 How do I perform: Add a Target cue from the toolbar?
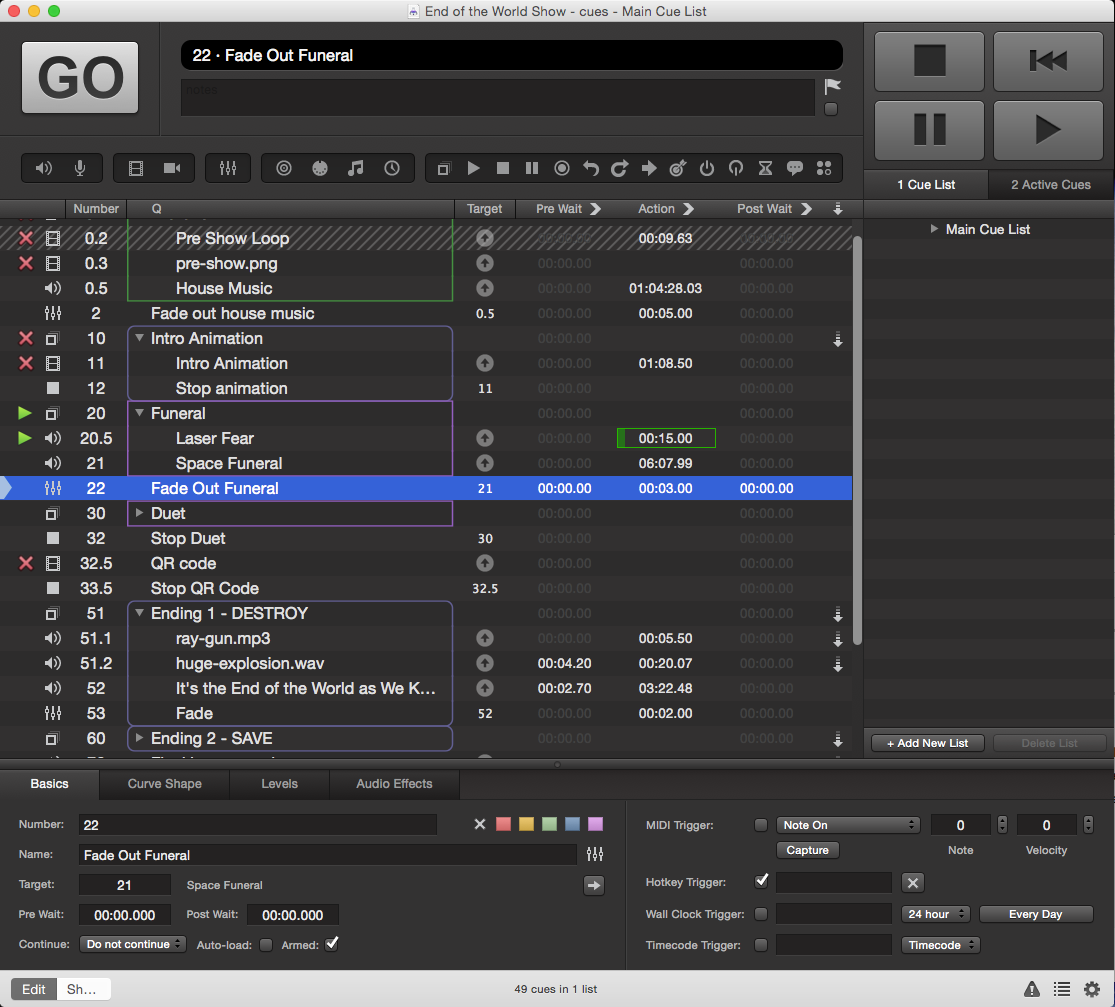tap(678, 169)
